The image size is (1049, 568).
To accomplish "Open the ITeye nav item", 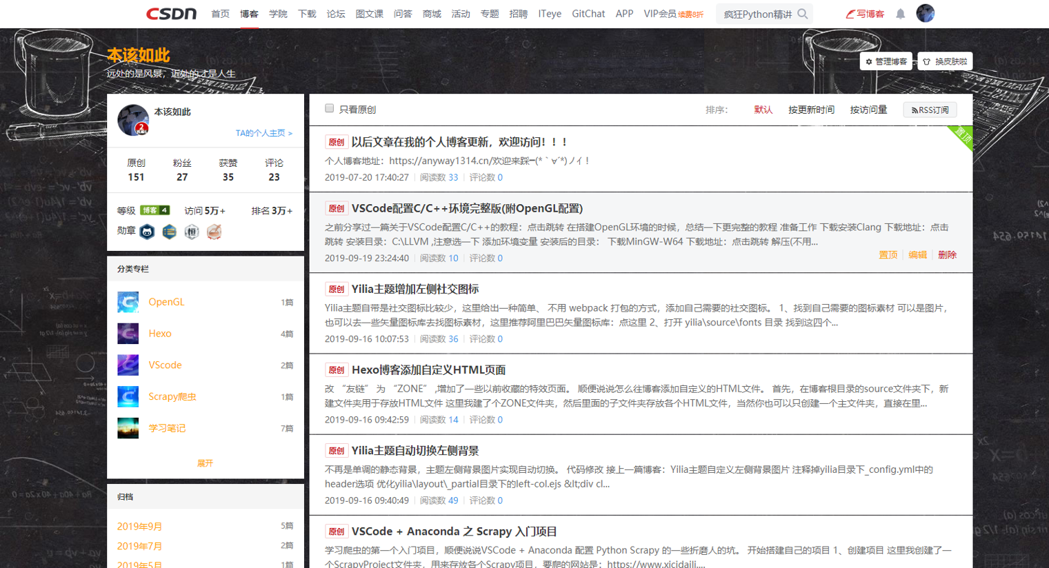I will 549,13.
